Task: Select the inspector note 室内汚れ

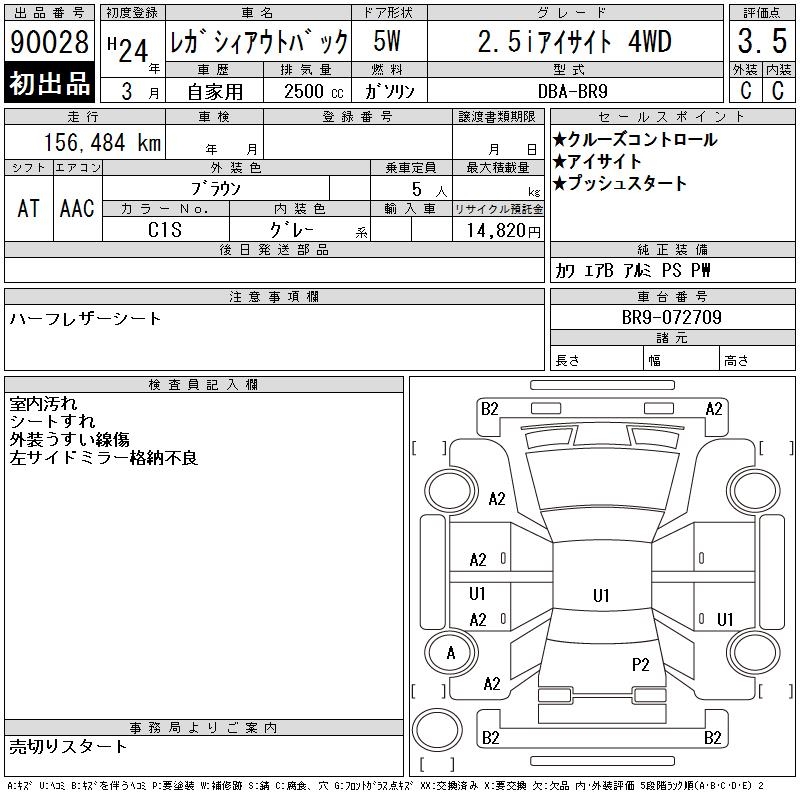Action: coord(43,404)
